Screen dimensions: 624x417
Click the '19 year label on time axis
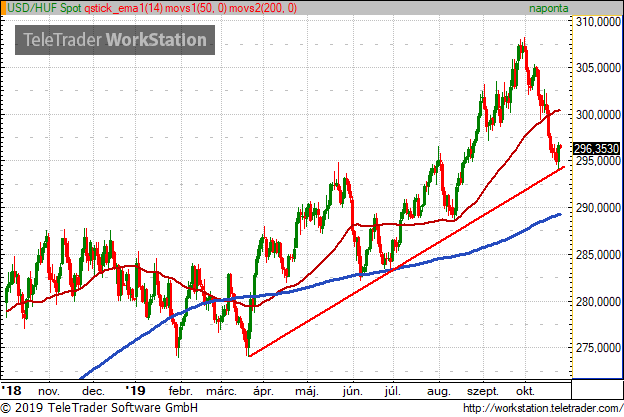[135, 391]
